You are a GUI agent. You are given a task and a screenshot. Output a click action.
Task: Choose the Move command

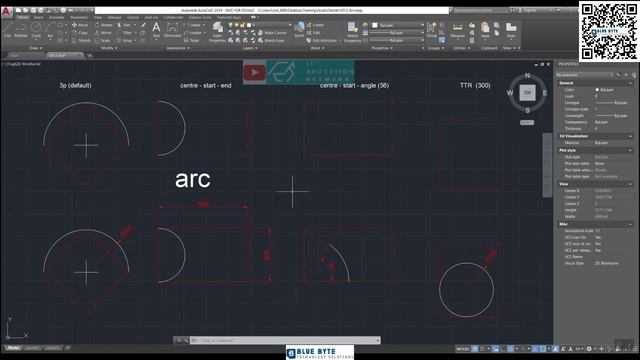(80, 25)
